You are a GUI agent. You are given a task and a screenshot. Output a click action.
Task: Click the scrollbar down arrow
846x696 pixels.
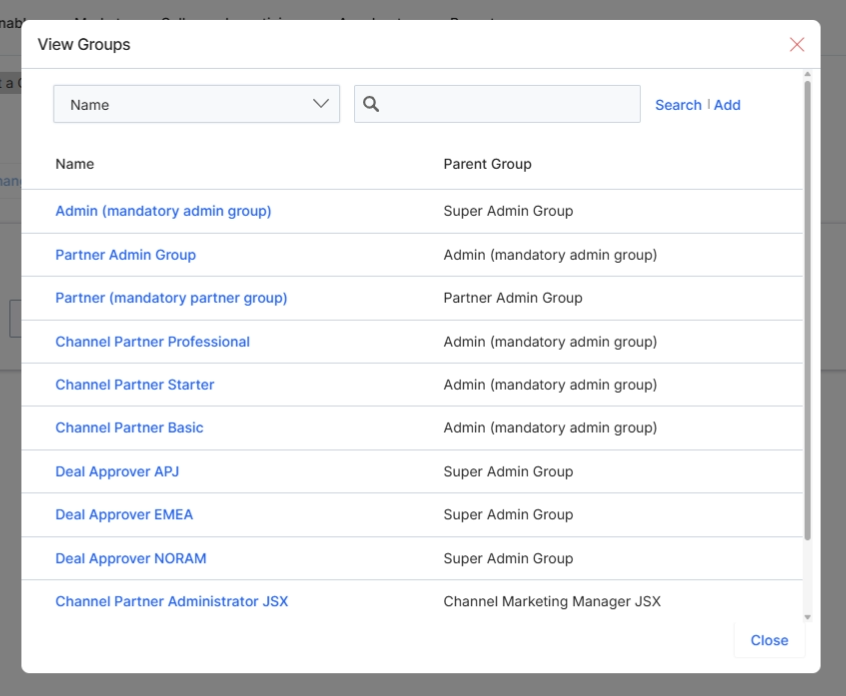click(807, 617)
